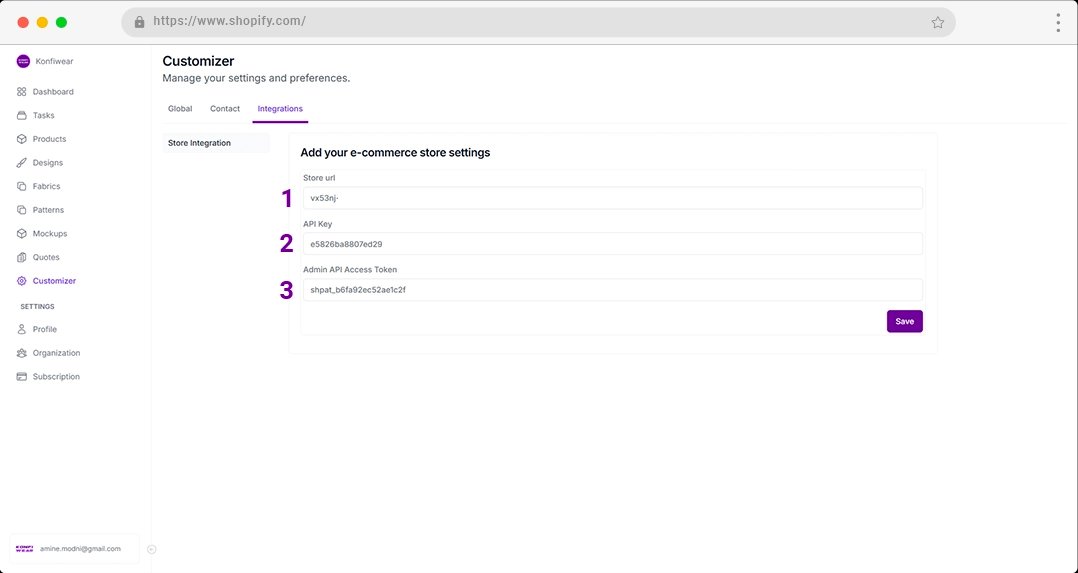Bookmark page with the star icon
Screen dimensions: 1078x573
[937, 22]
